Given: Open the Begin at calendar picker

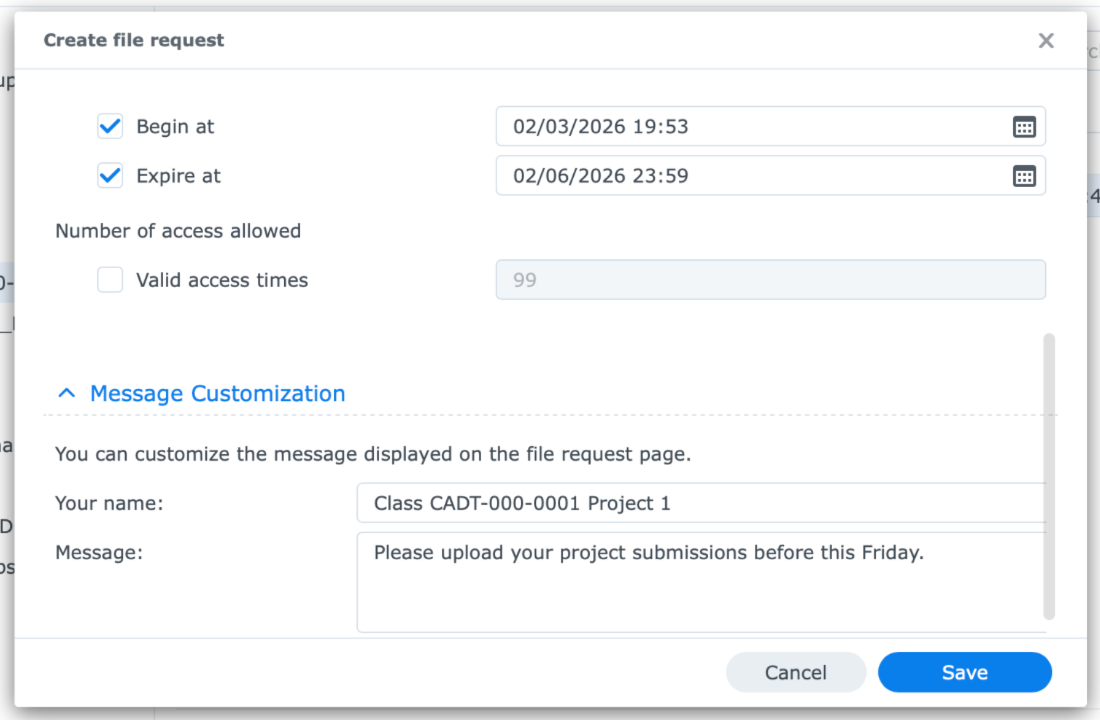Looking at the screenshot, I should coord(1024,127).
